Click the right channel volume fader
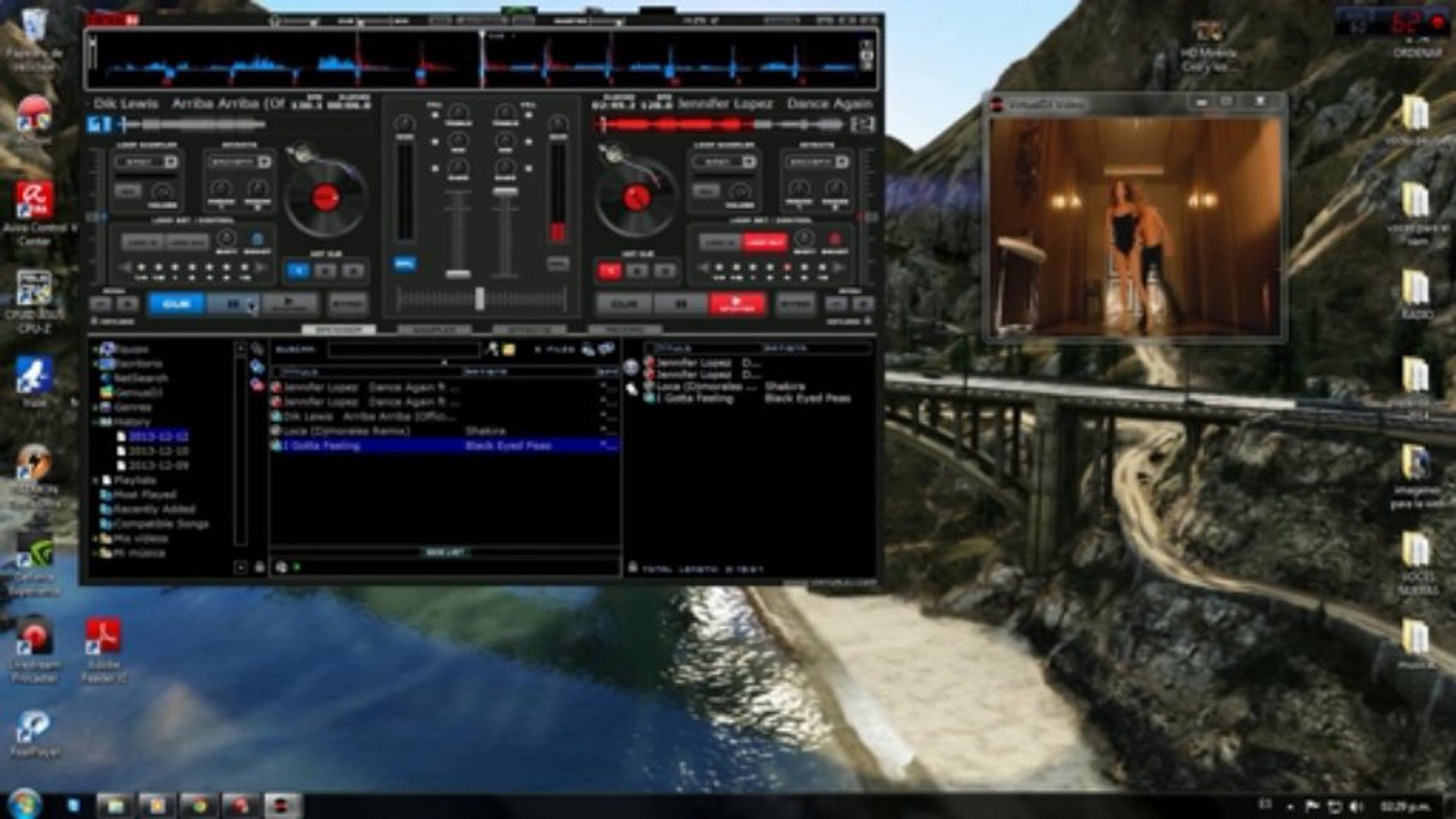The width and height of the screenshot is (1456, 819). (505, 191)
